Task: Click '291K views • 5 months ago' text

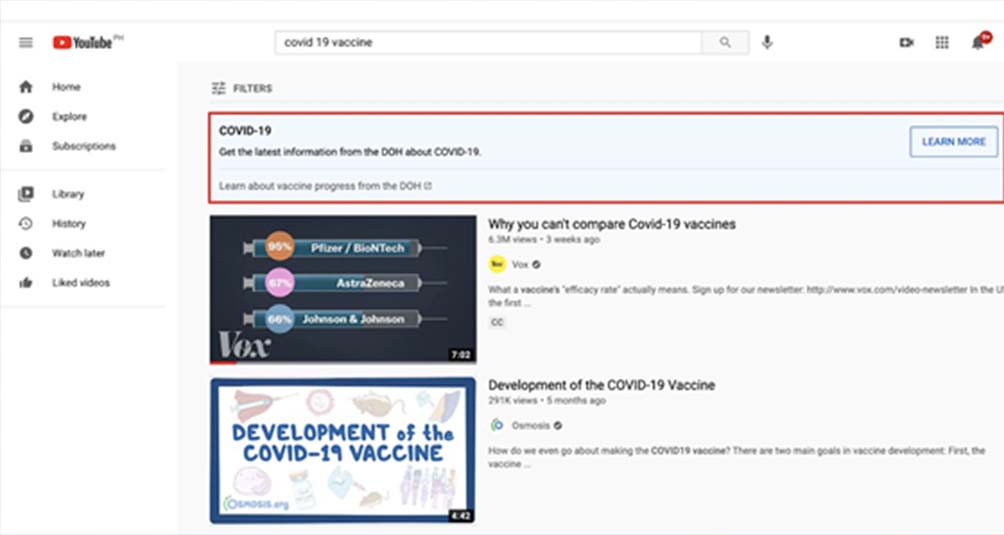Action: [x=546, y=401]
